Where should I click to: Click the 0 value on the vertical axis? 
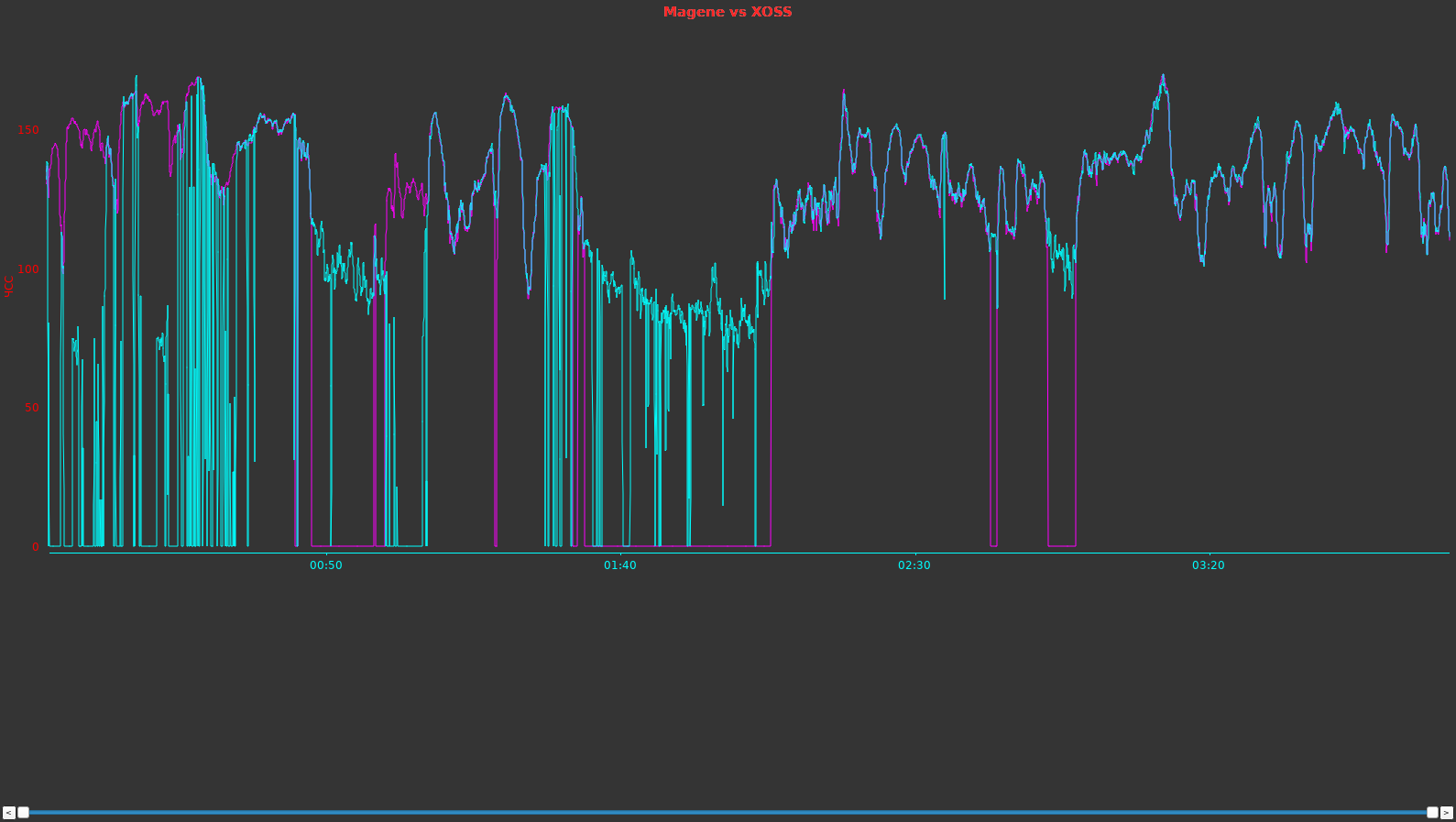36,547
